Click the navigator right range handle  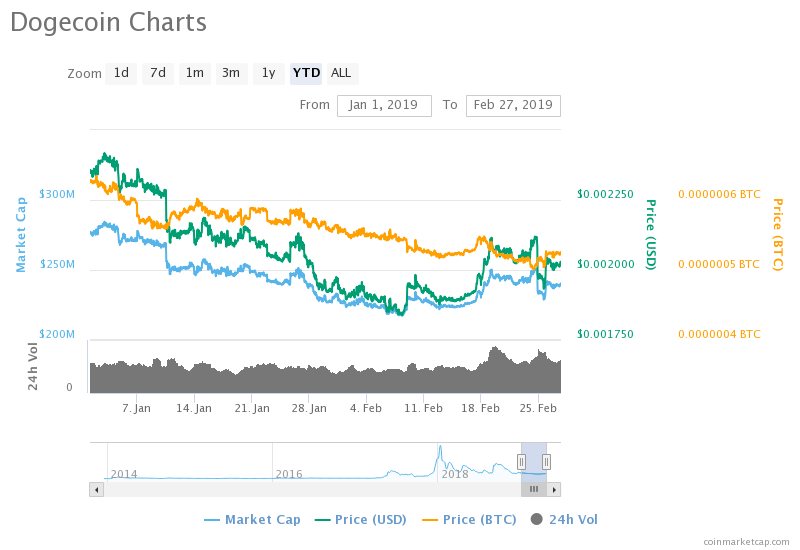(x=546, y=462)
